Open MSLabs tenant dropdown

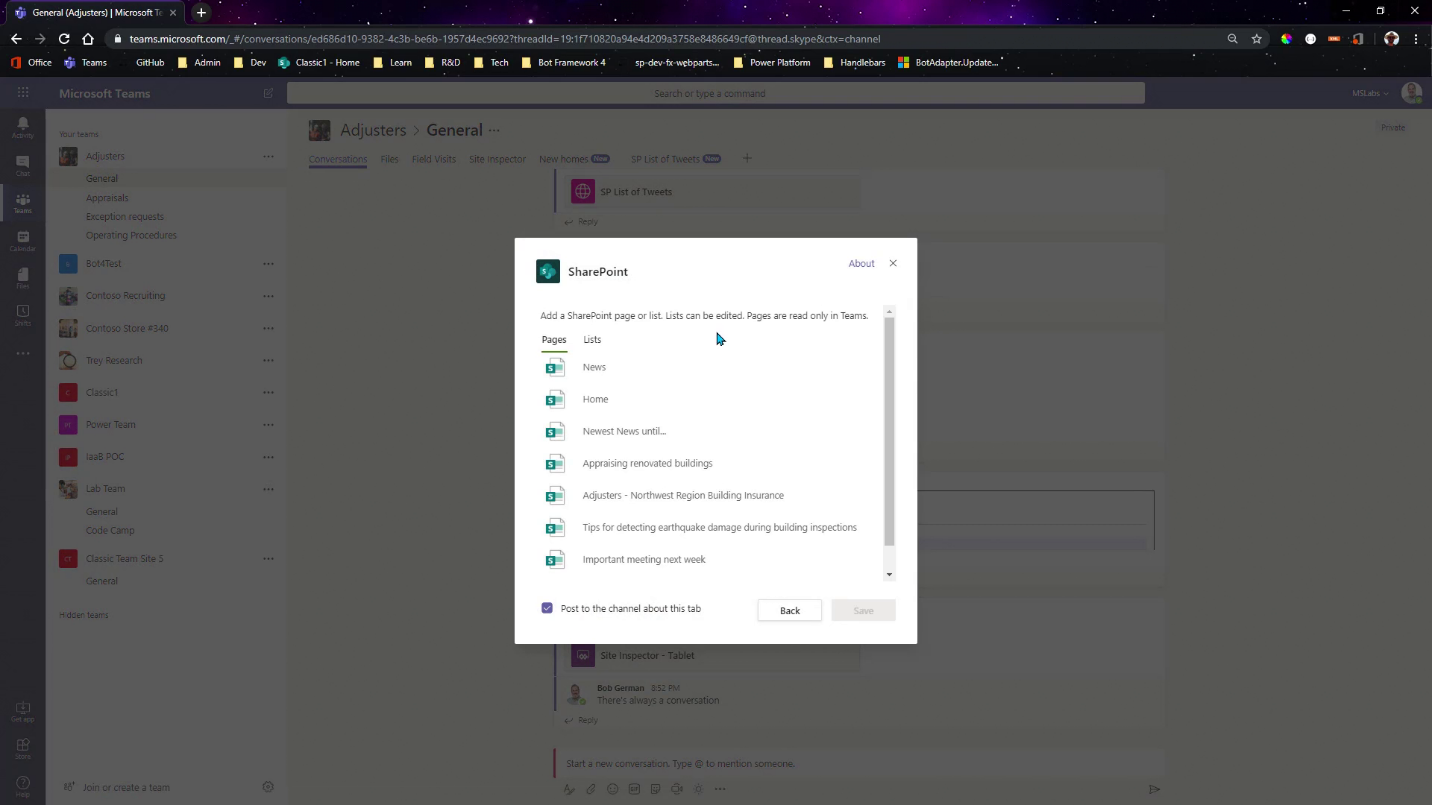point(1370,93)
